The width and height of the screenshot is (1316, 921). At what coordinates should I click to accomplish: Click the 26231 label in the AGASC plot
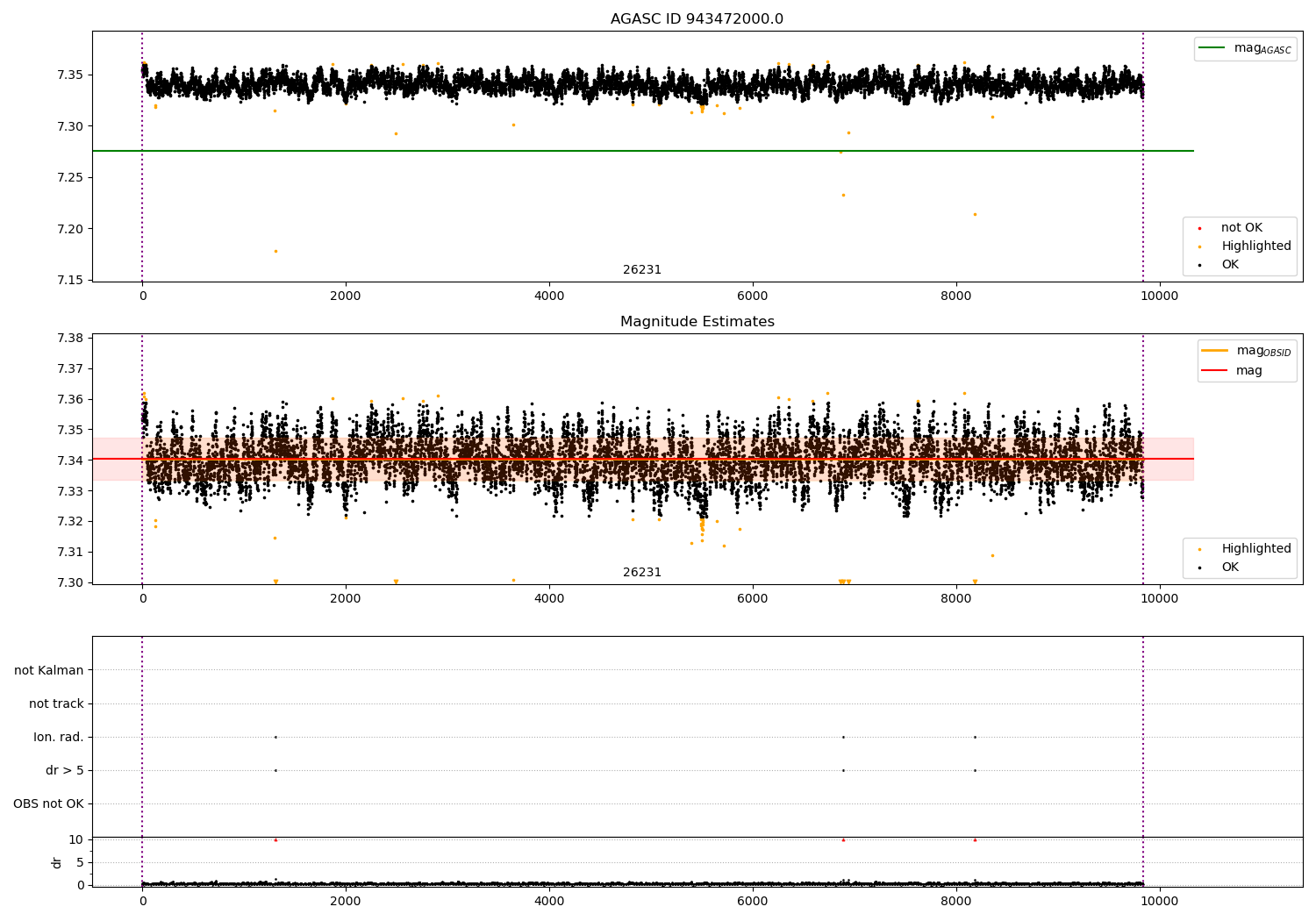tap(642, 270)
